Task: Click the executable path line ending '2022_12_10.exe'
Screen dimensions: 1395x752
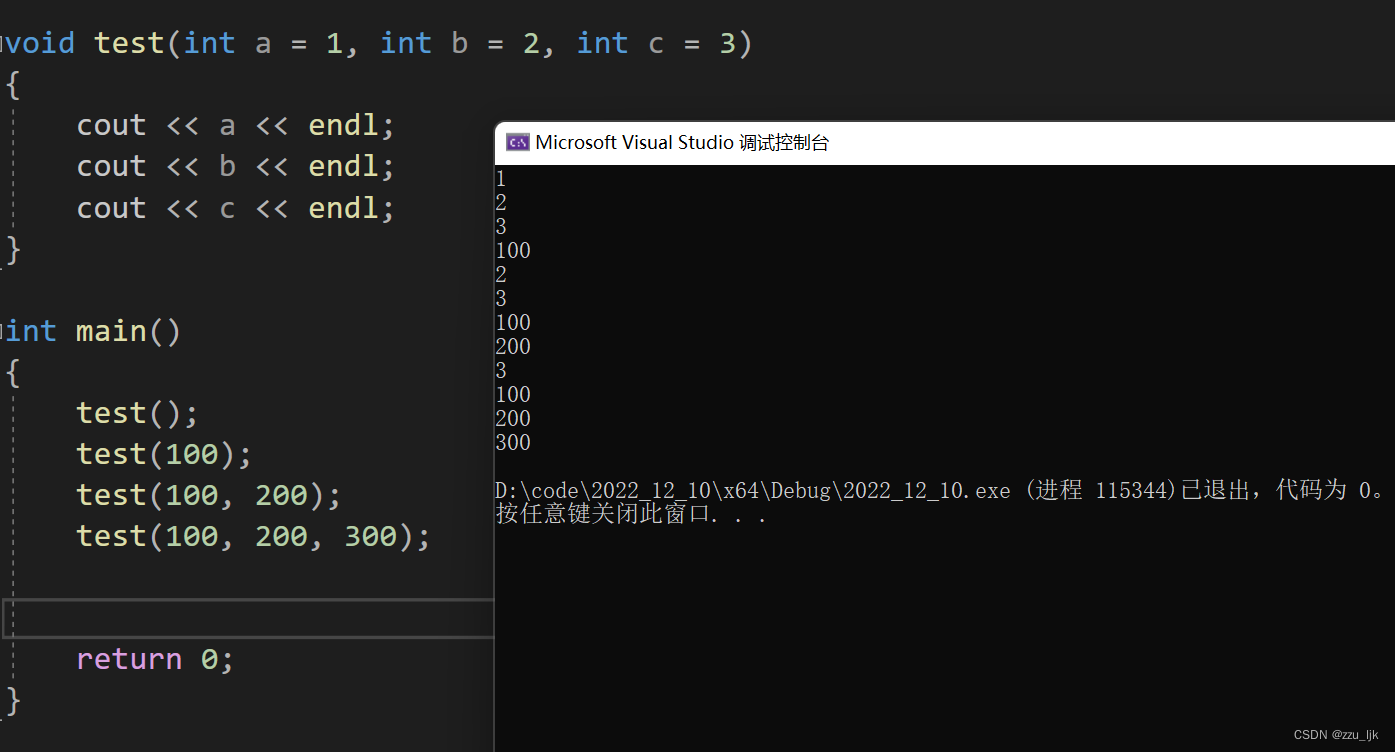Action: tap(753, 491)
